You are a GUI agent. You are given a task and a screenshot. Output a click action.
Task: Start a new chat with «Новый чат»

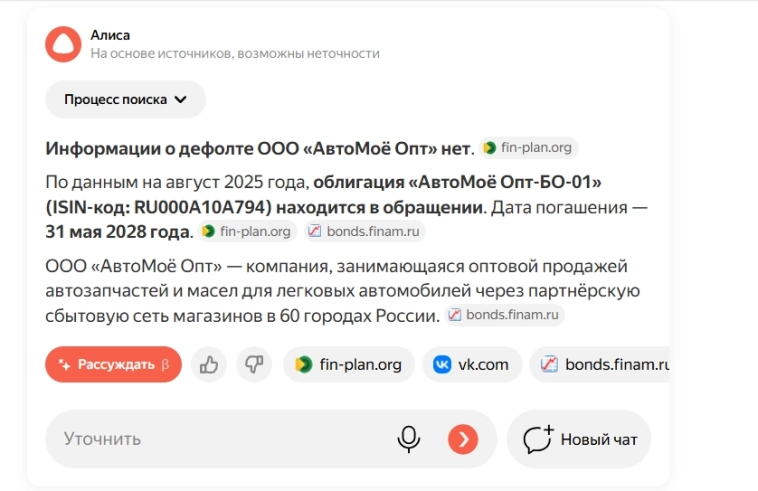click(579, 439)
